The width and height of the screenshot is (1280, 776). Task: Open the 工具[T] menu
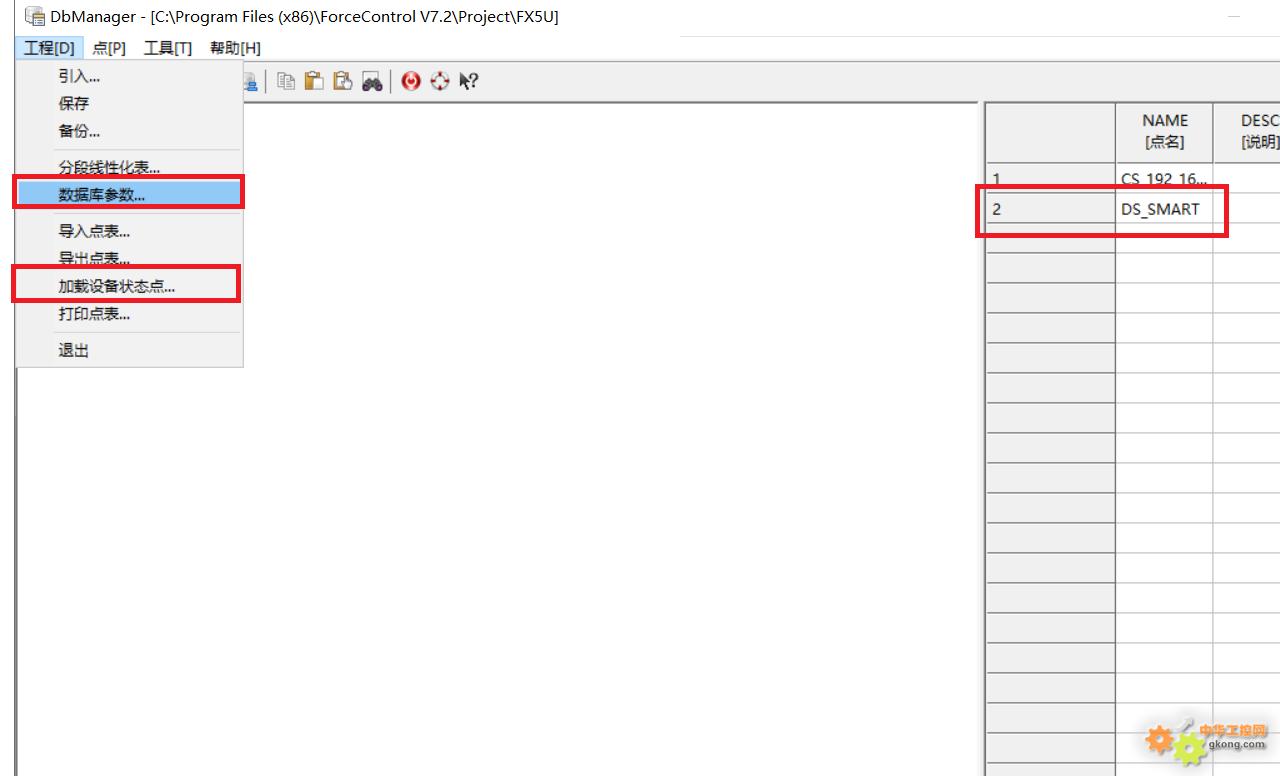point(168,48)
